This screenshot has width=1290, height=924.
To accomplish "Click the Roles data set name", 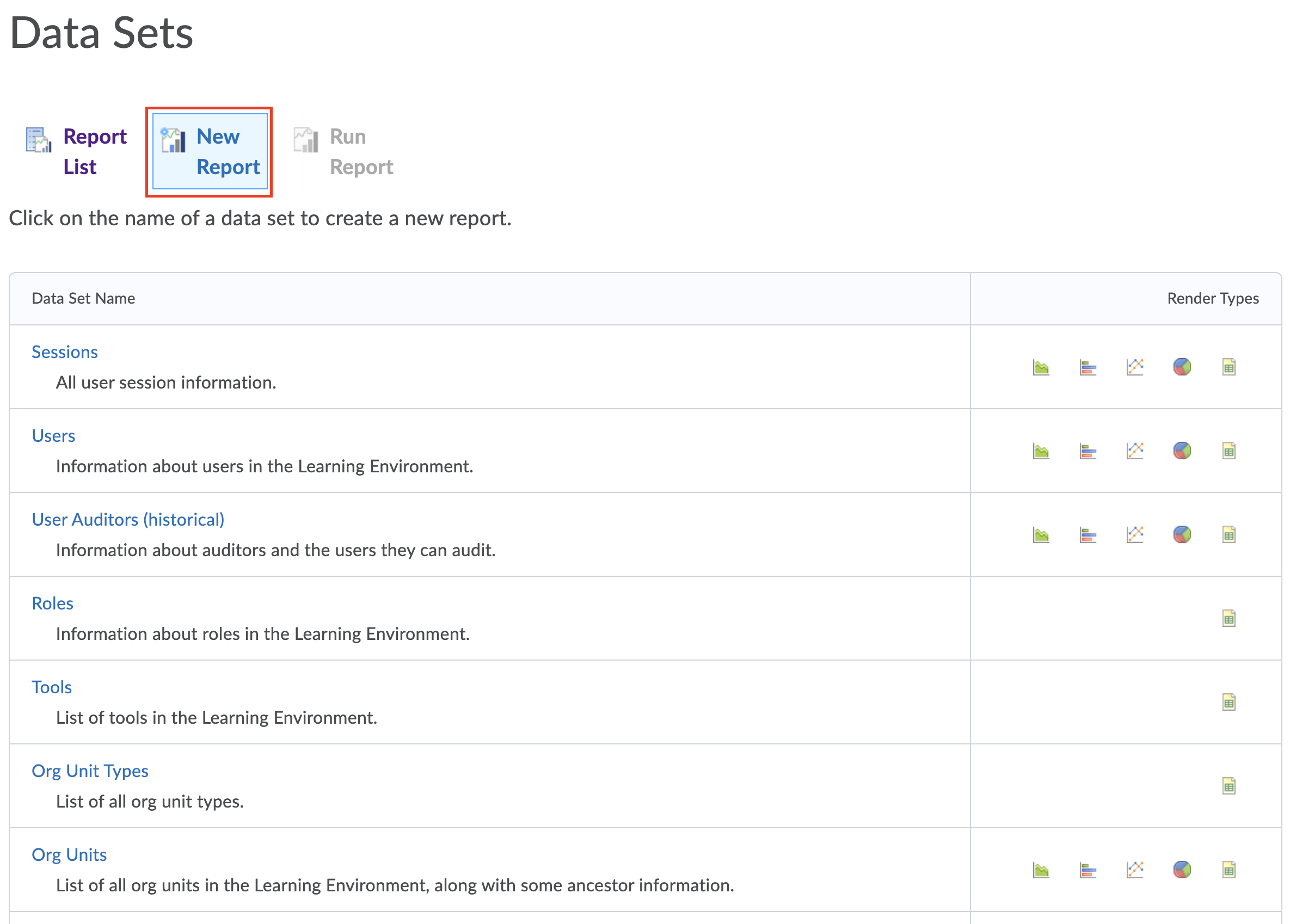I will (x=52, y=603).
